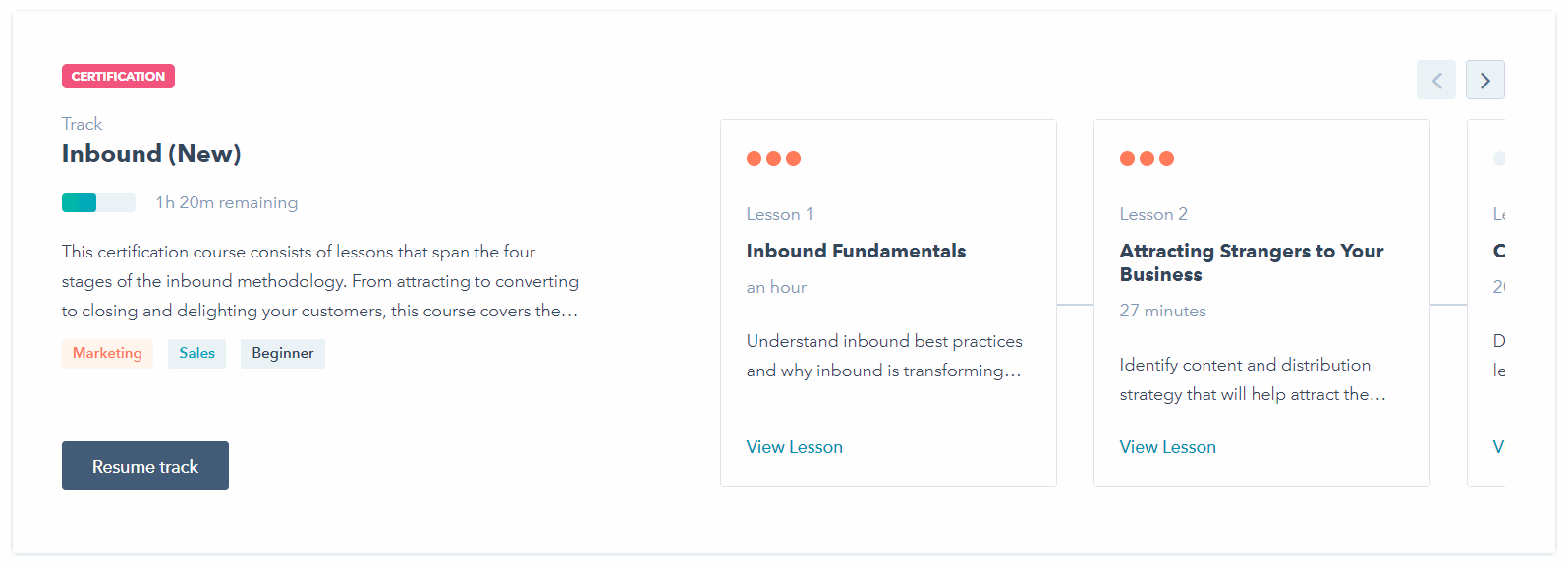Click the Inbound Fundamentals lesson title
Screen dimensions: 1568x571
tap(856, 251)
